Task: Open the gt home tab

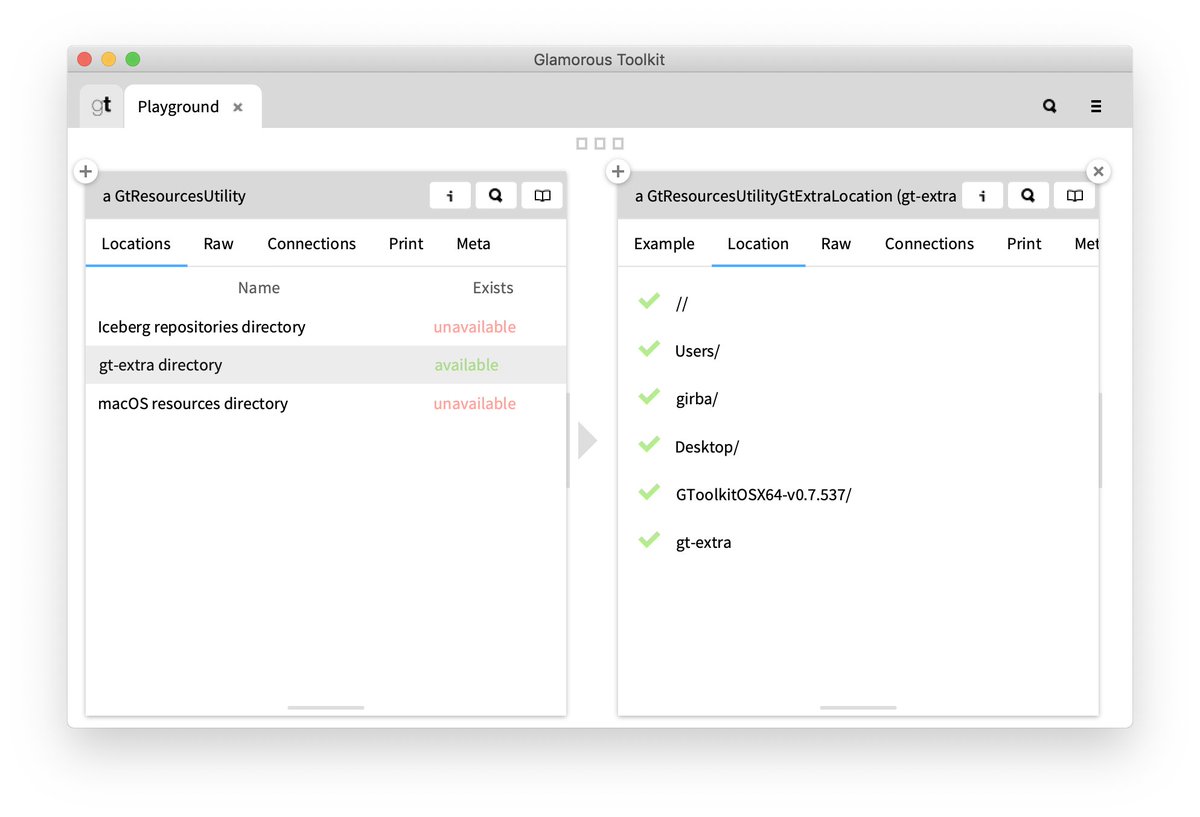Action: tap(101, 106)
